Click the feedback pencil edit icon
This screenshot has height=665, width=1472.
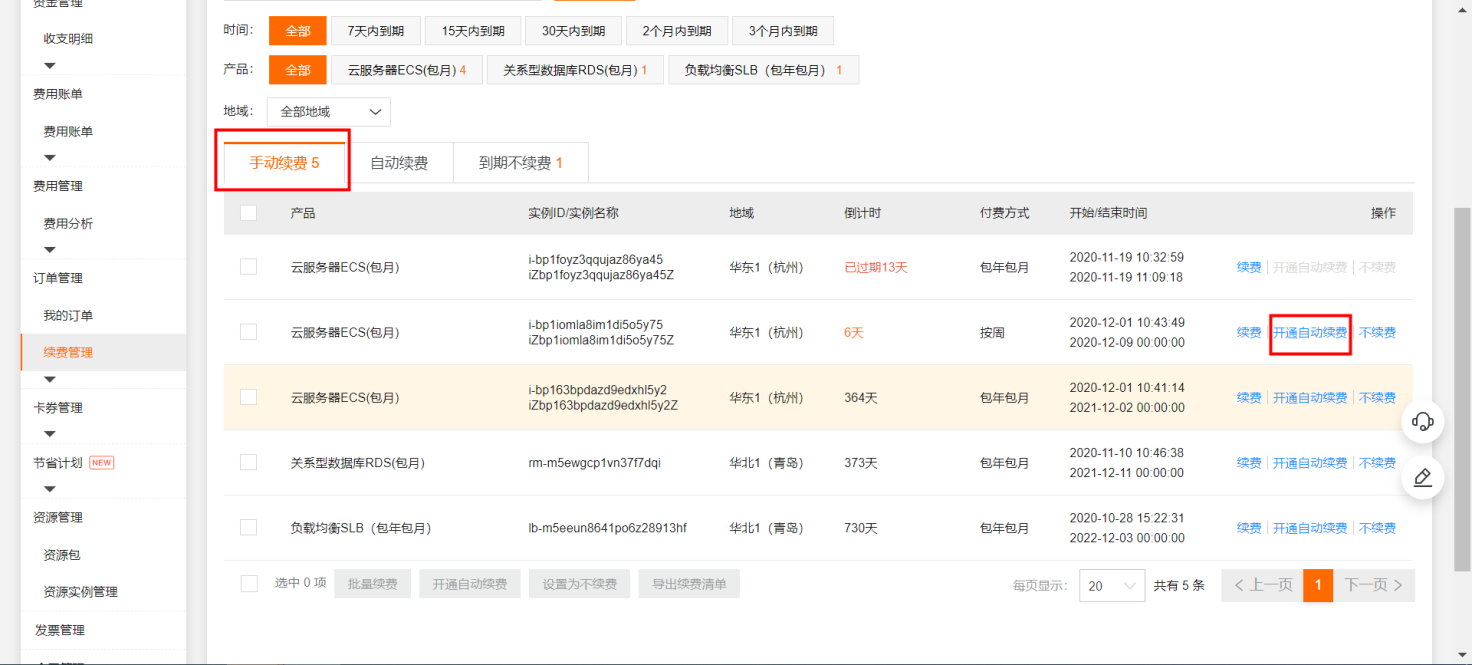1422,478
